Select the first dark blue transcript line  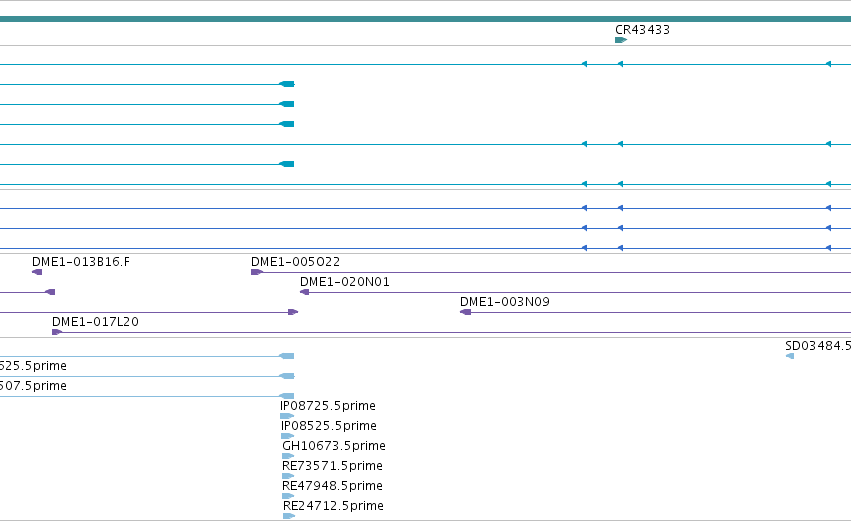point(426,208)
